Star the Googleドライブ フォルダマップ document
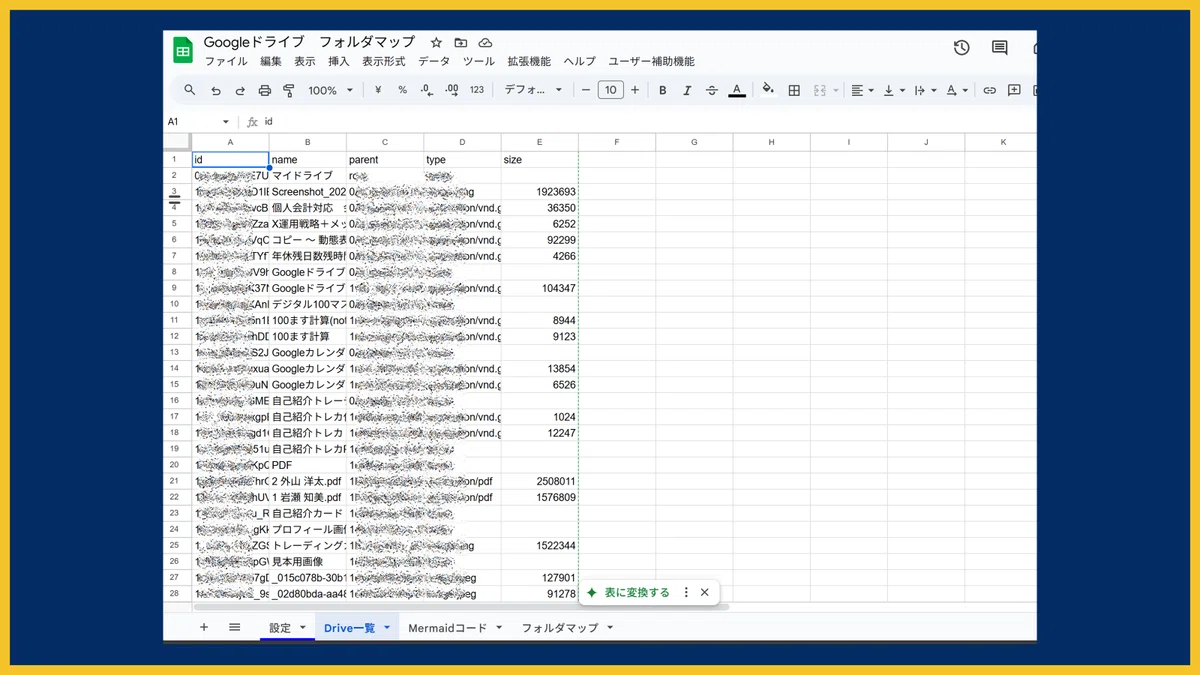1200x675 pixels. pos(436,43)
